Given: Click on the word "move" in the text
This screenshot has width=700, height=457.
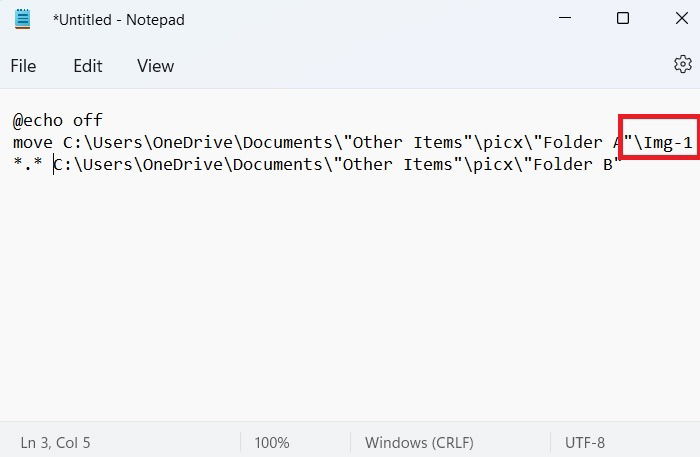Looking at the screenshot, I should [x=33, y=143].
